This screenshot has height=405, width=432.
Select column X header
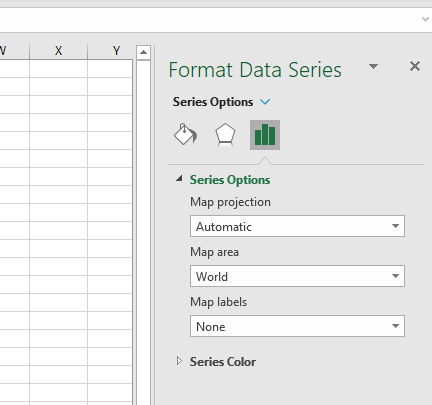pos(58,51)
